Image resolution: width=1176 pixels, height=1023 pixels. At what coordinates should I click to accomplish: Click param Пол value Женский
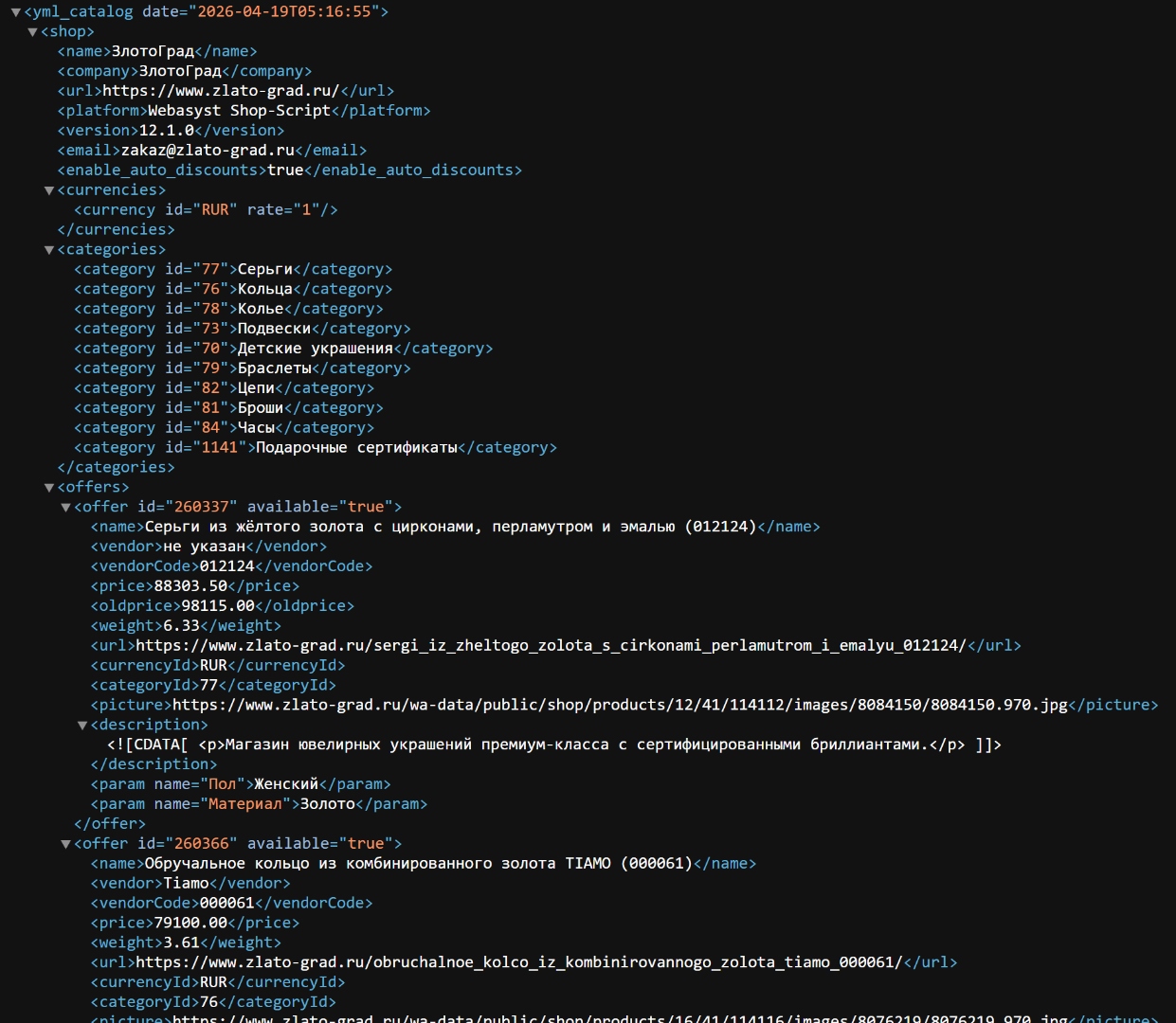pyautogui.click(x=286, y=785)
